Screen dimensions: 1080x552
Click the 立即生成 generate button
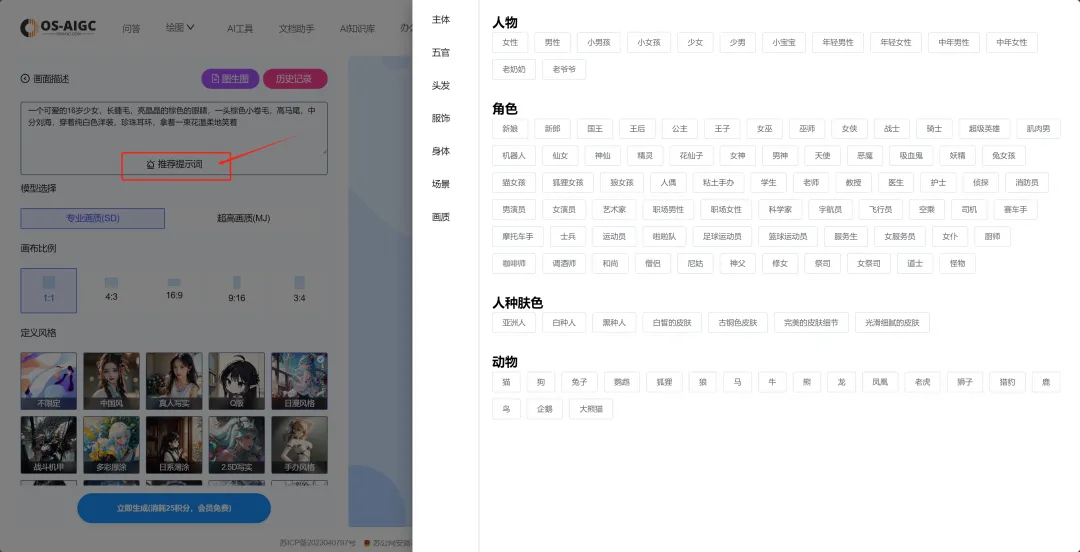click(174, 508)
